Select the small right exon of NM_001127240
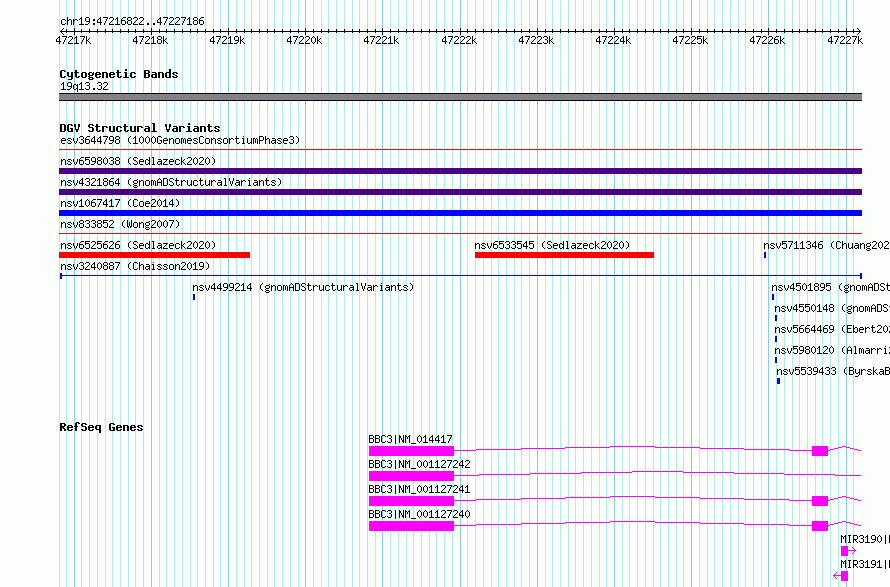Viewport: 890px width, 587px height. [x=820, y=526]
